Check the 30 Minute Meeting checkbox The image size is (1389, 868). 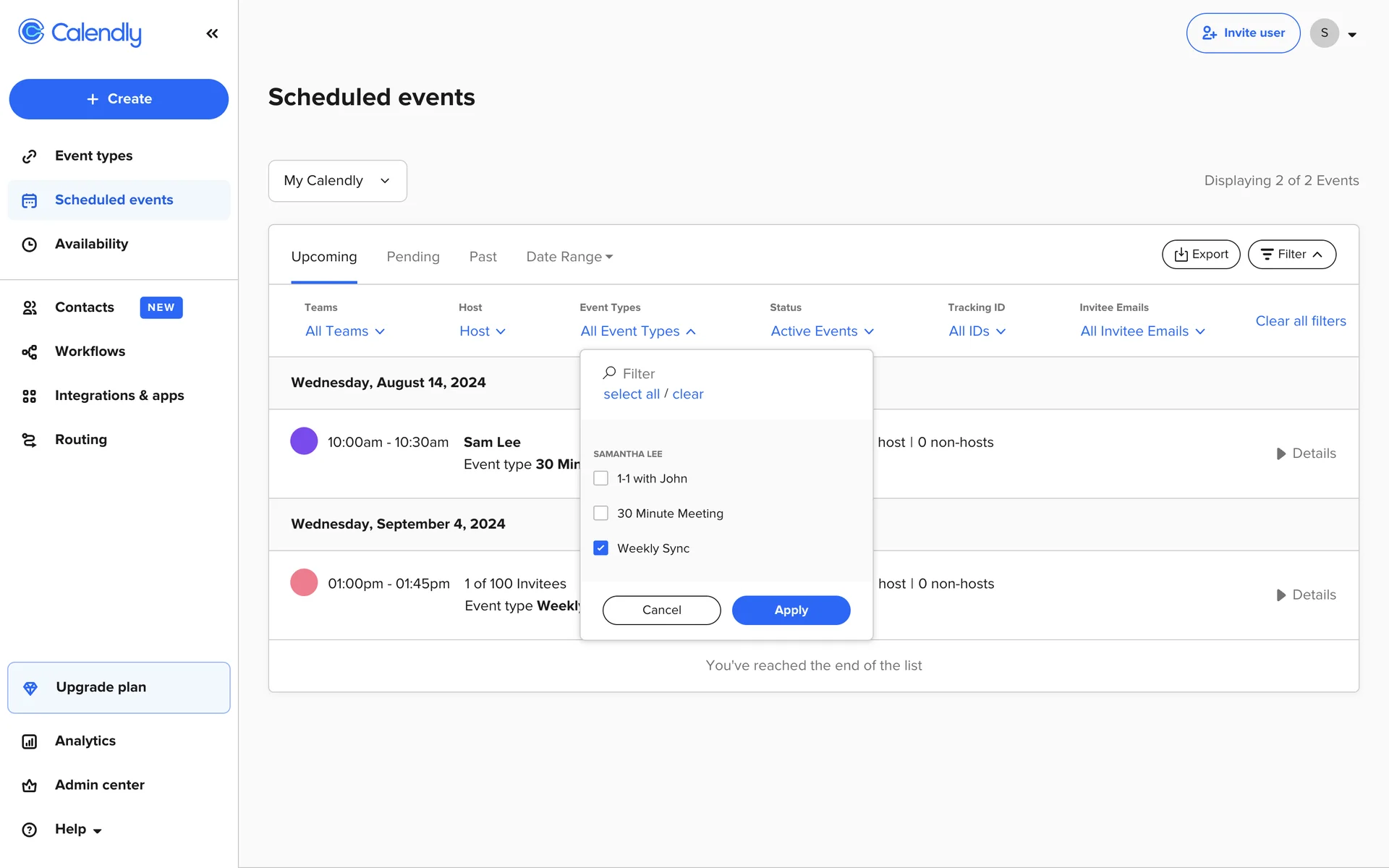(x=600, y=513)
